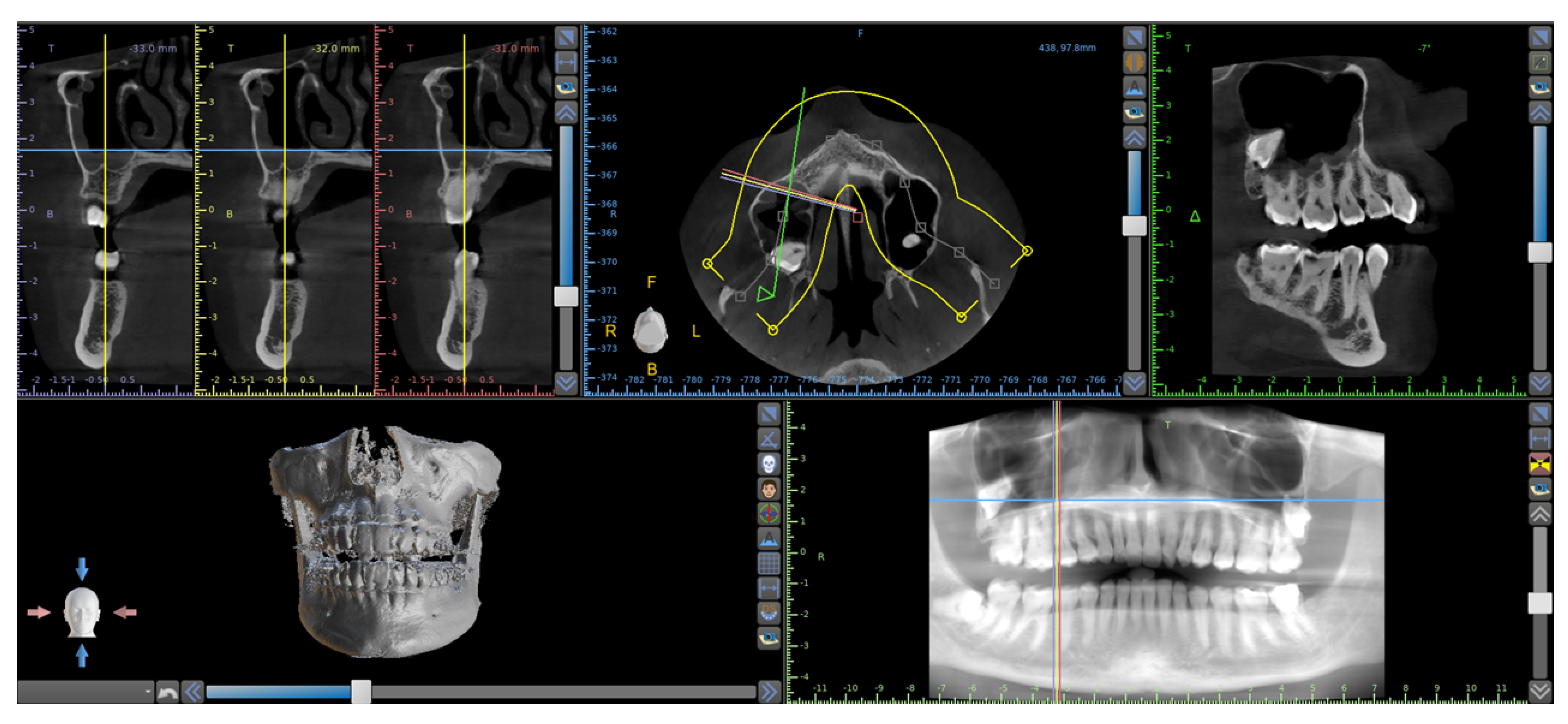Toggle eye visibility icon in cross-section panel
Screen dimensions: 1568x724
click(x=566, y=87)
